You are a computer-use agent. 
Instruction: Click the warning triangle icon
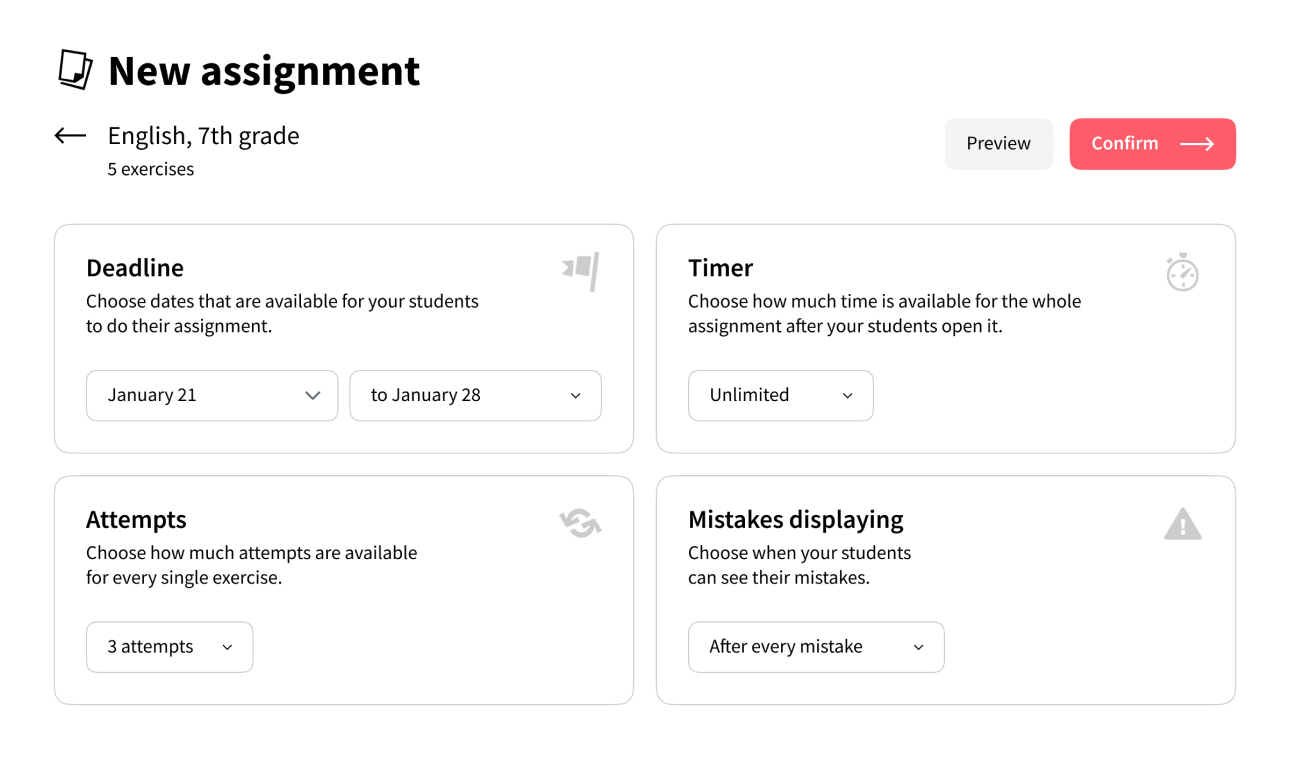coord(1182,524)
